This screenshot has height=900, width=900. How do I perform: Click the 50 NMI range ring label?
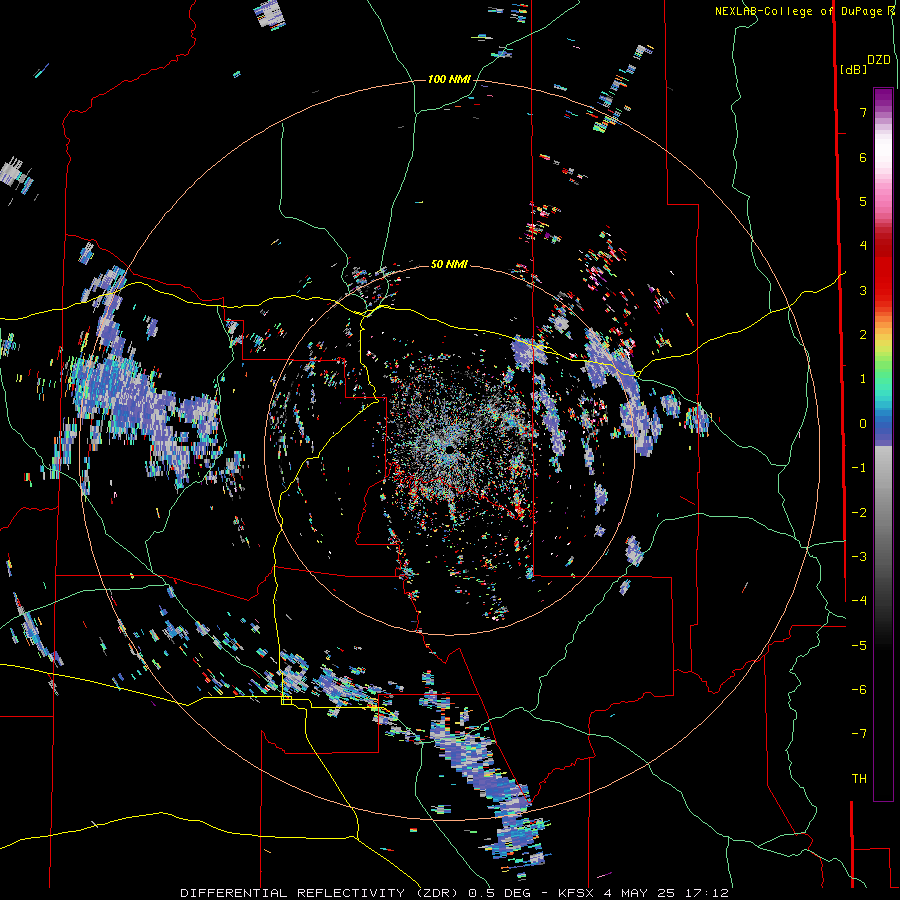pyautogui.click(x=449, y=264)
